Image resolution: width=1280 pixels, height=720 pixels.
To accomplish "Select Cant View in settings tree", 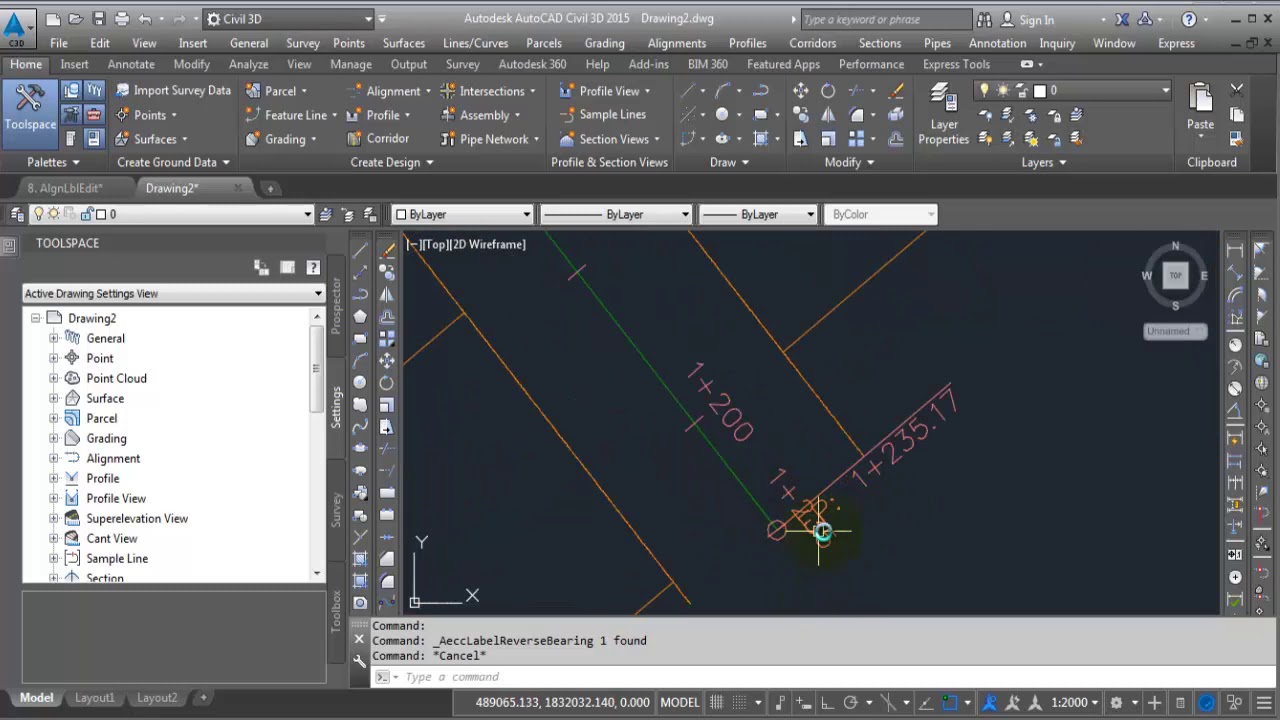I will tap(112, 538).
